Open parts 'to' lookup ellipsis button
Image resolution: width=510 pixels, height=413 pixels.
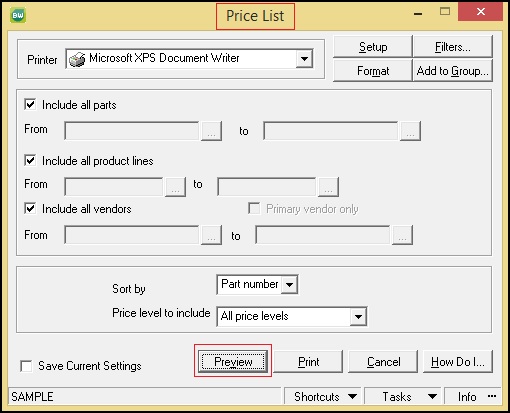pyautogui.click(x=410, y=131)
